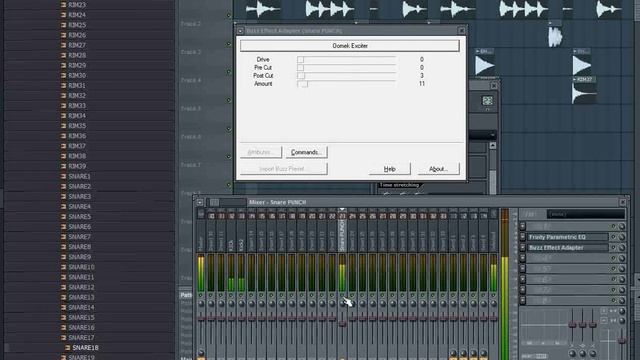Adjust mix level knob for Buzz Effect Adapter
Screen dimensions: 640x360
(x=622, y=248)
